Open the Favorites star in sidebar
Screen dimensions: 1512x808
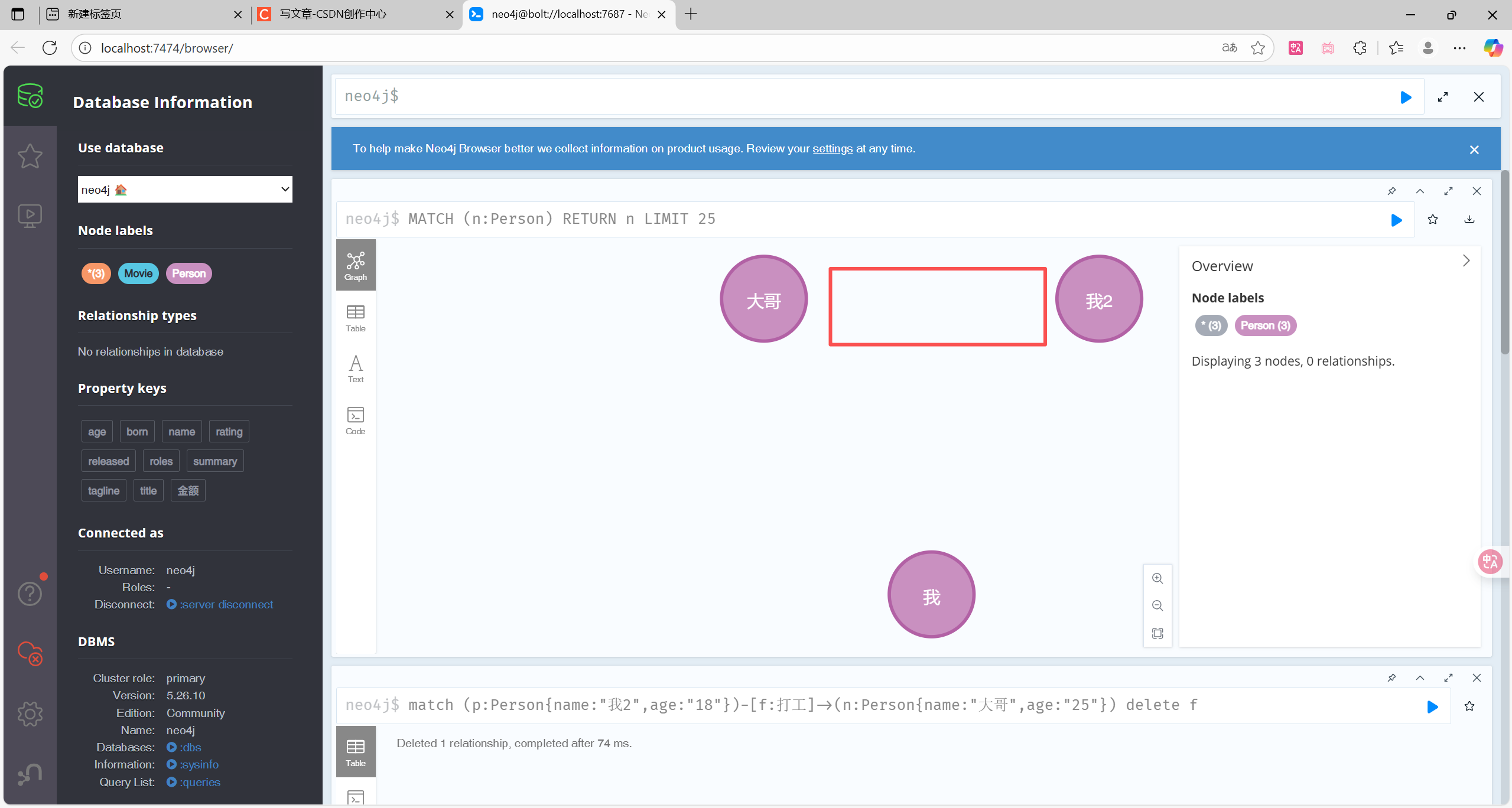coord(30,157)
